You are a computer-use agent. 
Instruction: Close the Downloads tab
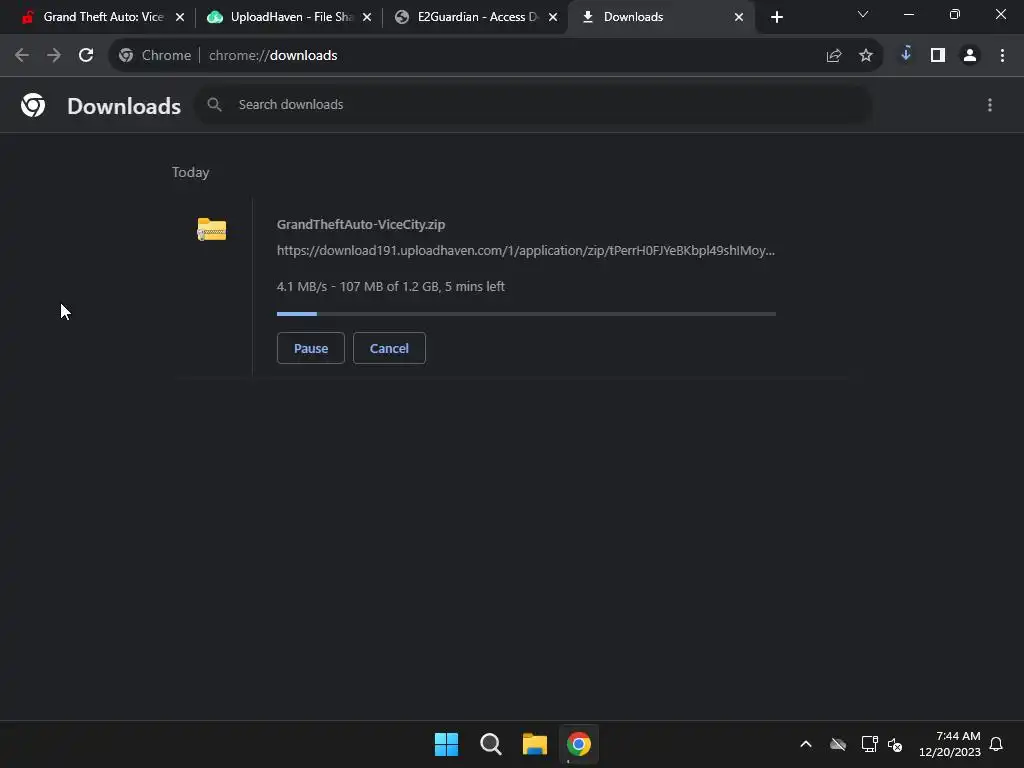click(x=739, y=17)
